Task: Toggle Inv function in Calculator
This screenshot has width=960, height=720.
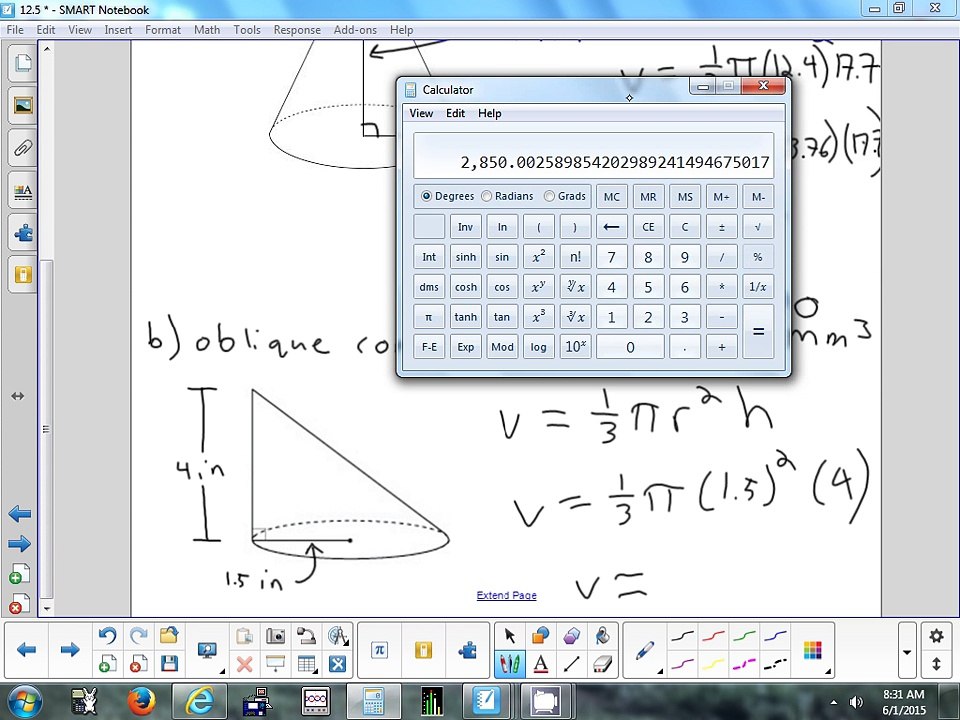Action: coord(465,227)
